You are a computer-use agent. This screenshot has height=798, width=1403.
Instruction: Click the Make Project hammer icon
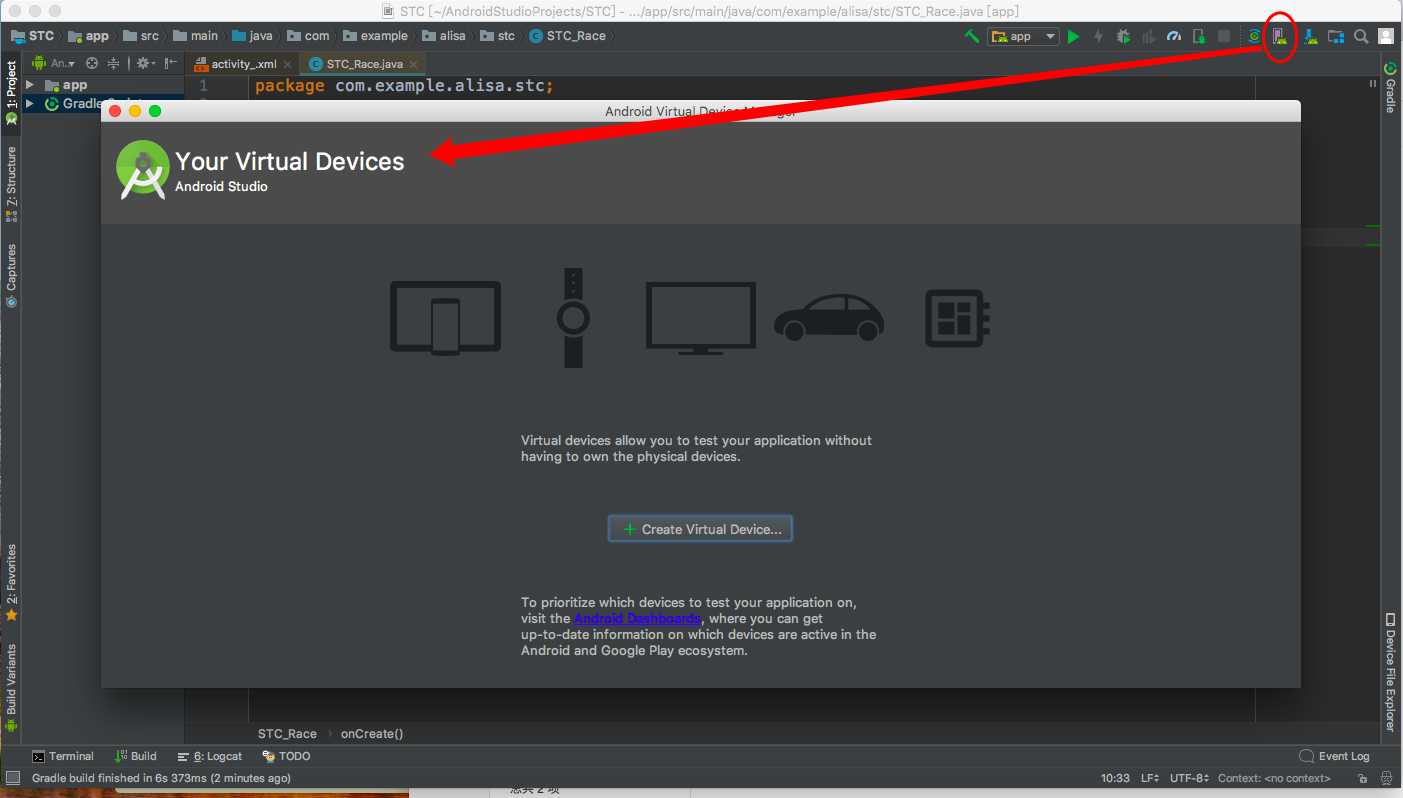pyautogui.click(x=971, y=36)
